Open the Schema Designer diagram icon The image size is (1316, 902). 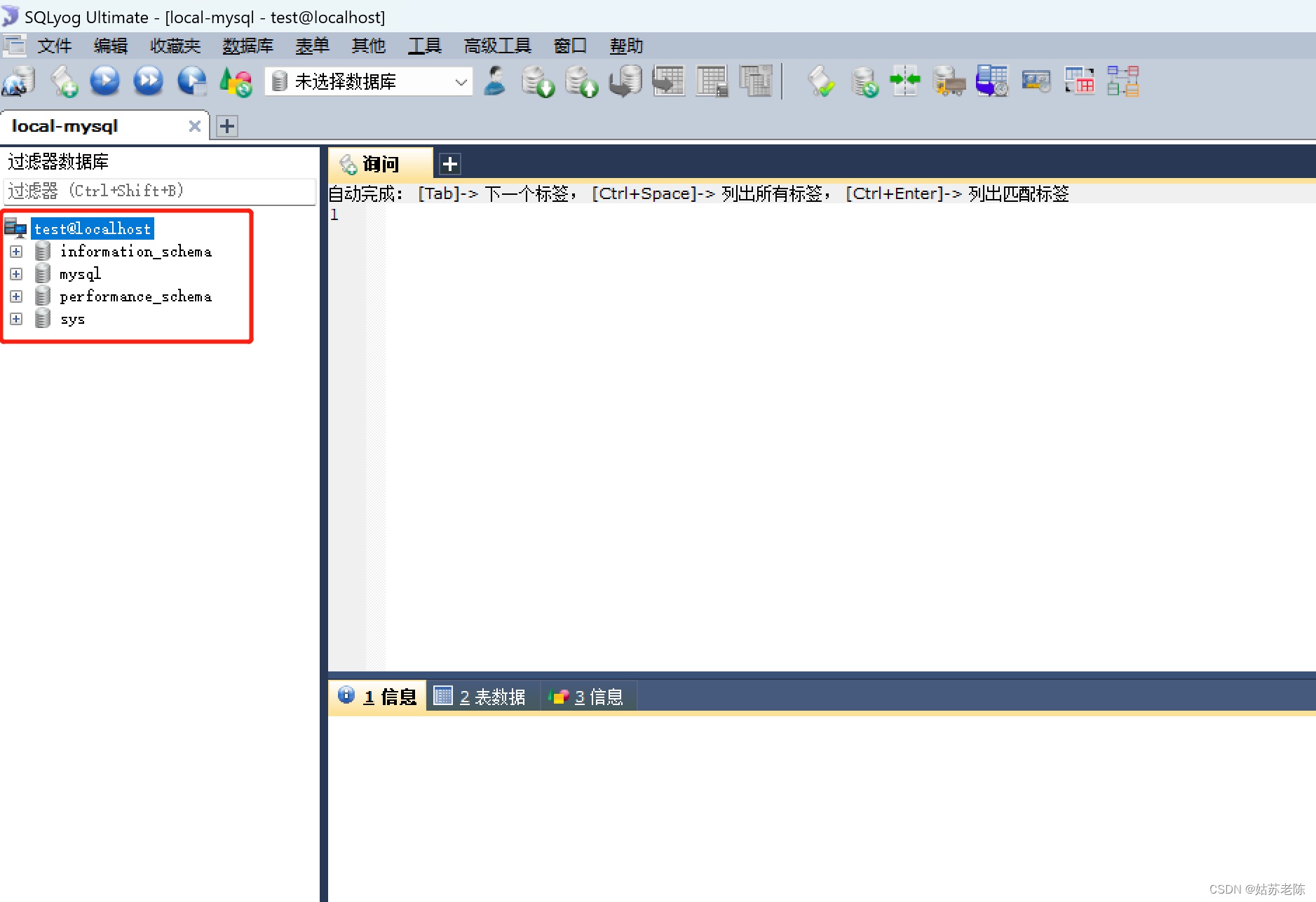[1123, 81]
